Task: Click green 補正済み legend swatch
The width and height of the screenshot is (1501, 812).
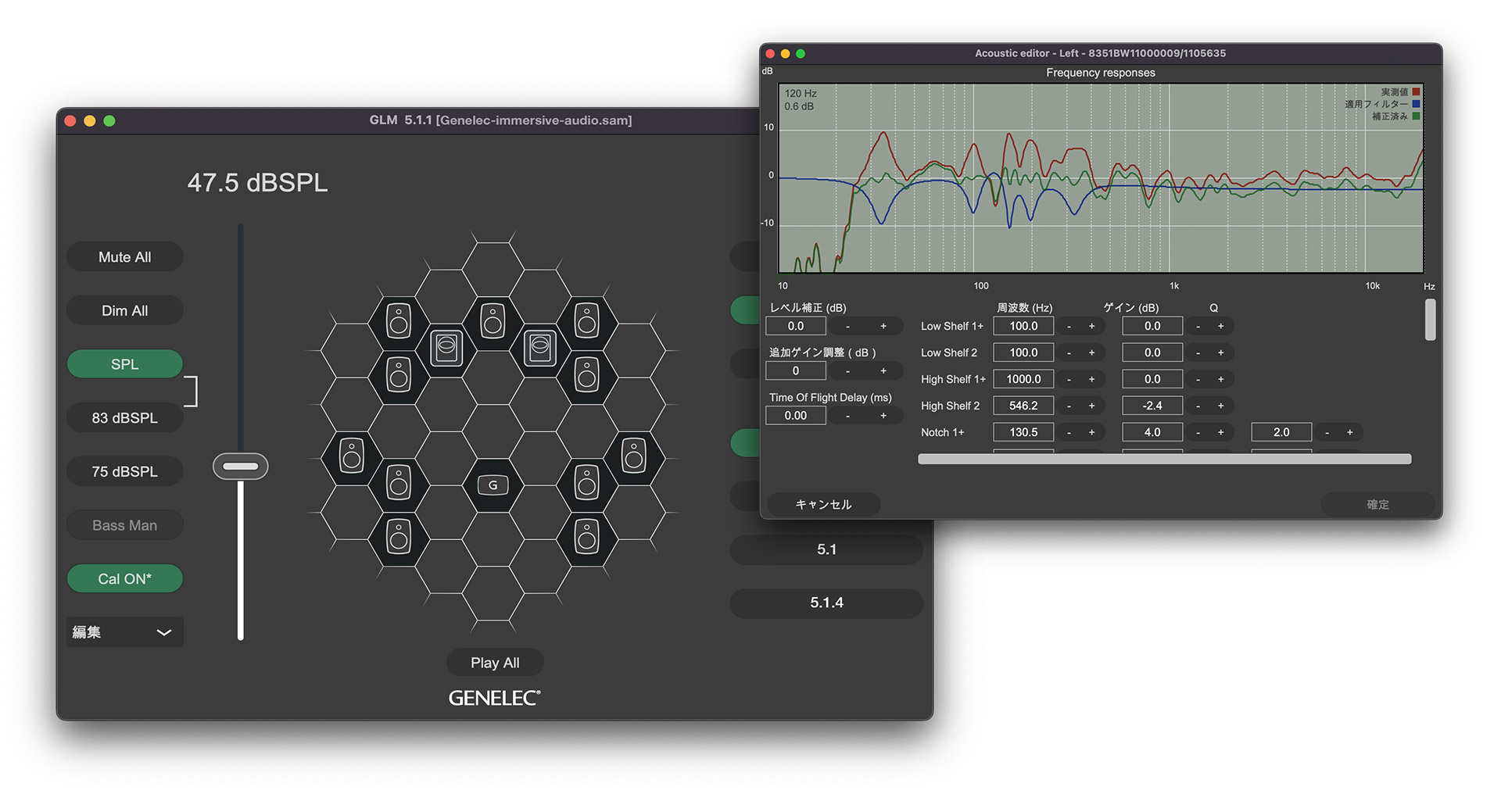Action: pyautogui.click(x=1416, y=116)
